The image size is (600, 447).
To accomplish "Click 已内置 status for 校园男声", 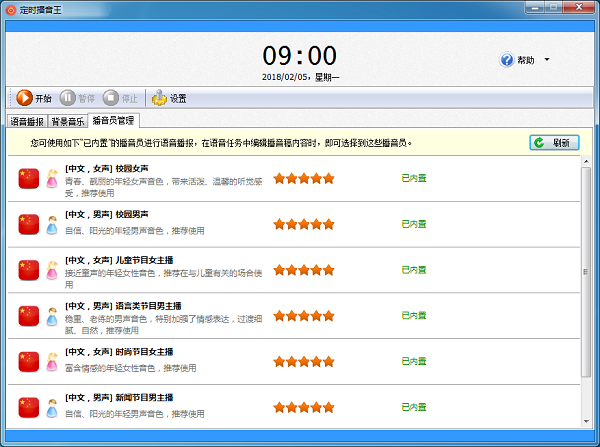I will click(x=414, y=224).
